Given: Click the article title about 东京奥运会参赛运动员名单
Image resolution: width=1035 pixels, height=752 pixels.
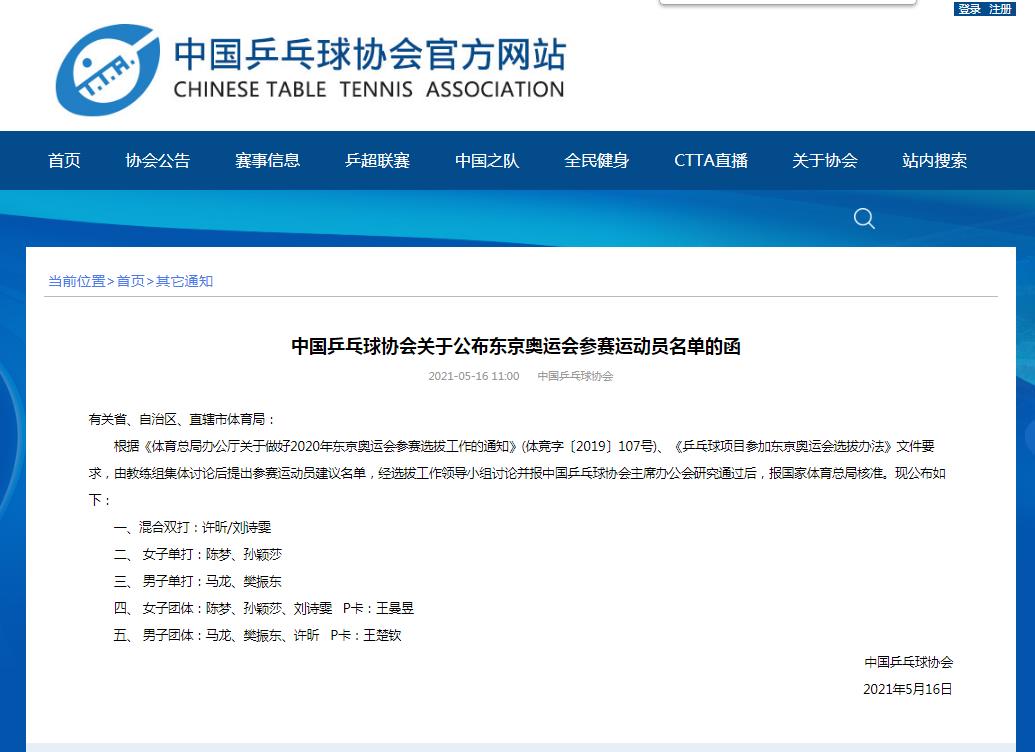Looking at the screenshot, I should click(x=516, y=346).
